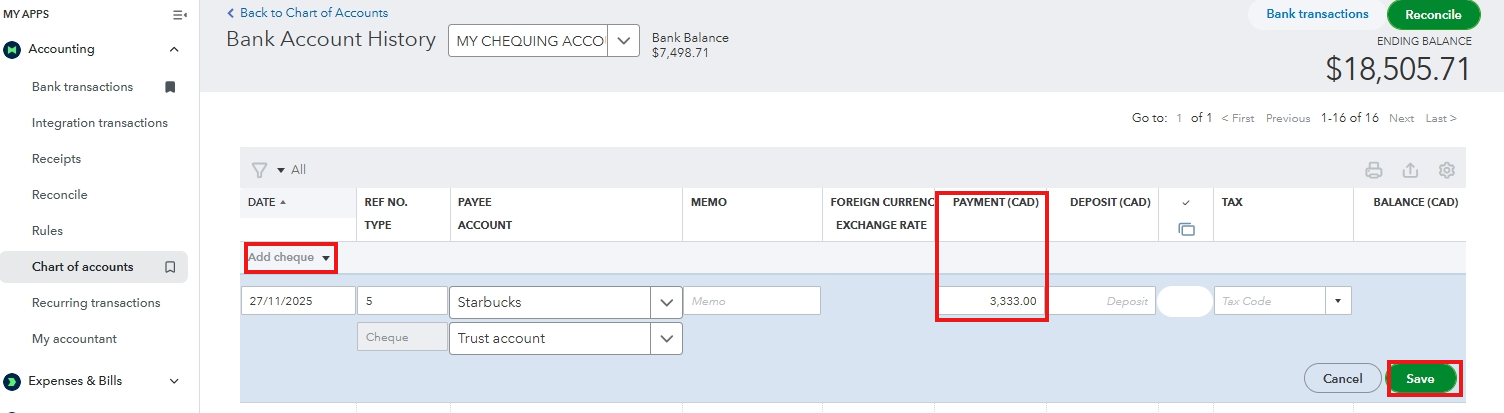Click the bookmark icon beside Bank transactions
The width and height of the screenshot is (1504, 413).
coord(170,87)
